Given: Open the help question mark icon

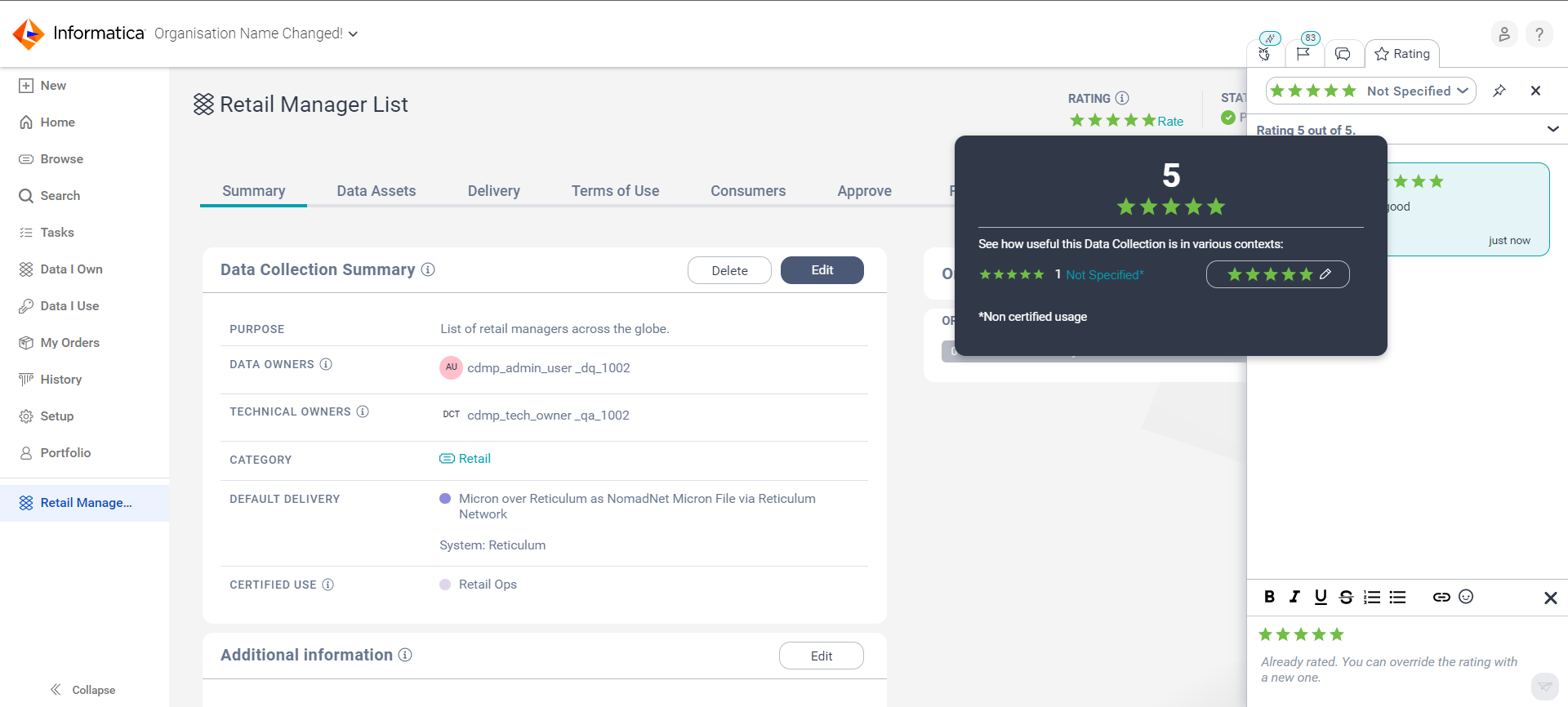Looking at the screenshot, I should coord(1539,34).
